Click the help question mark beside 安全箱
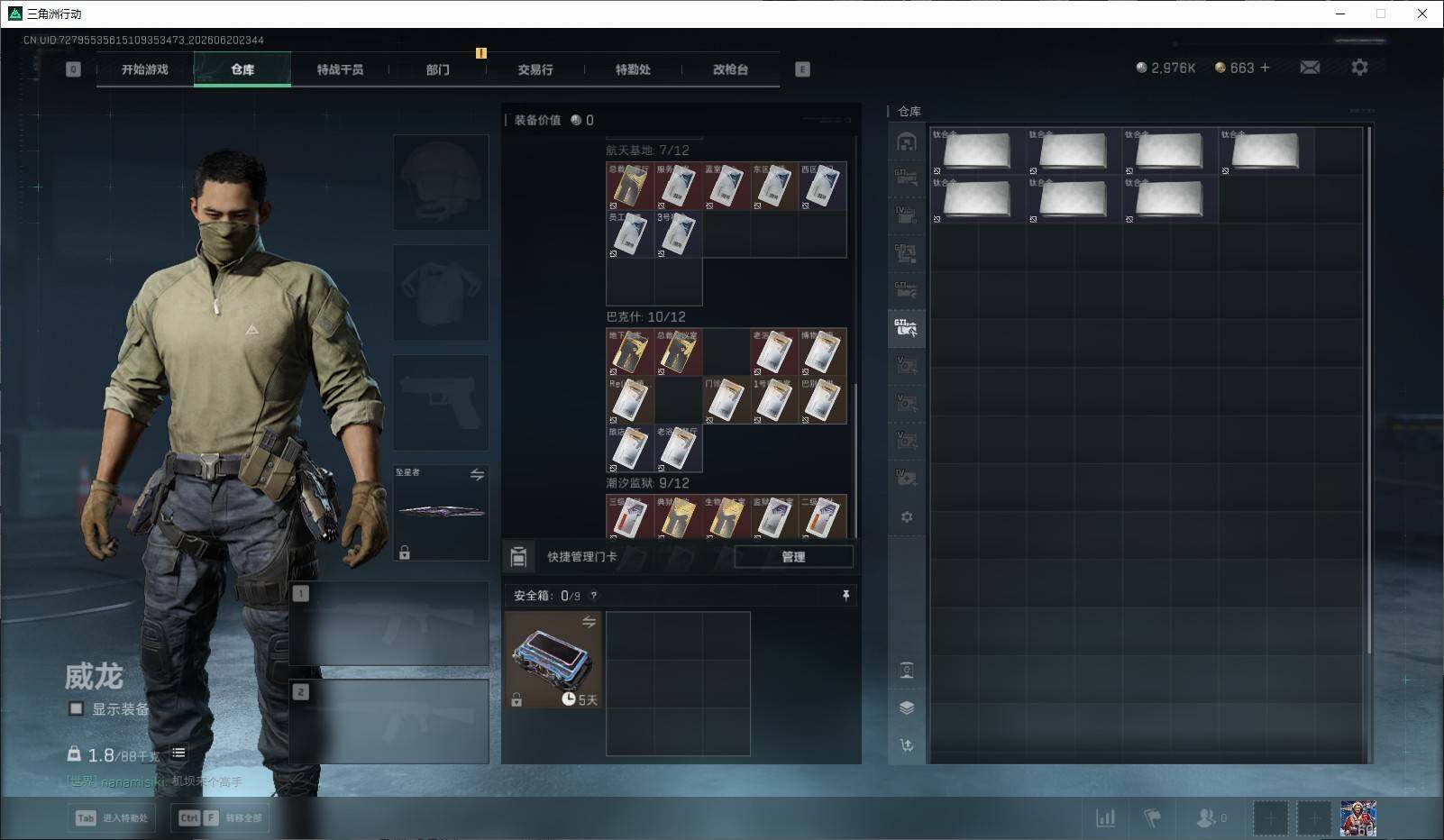Viewport: 1444px width, 840px height. (593, 596)
